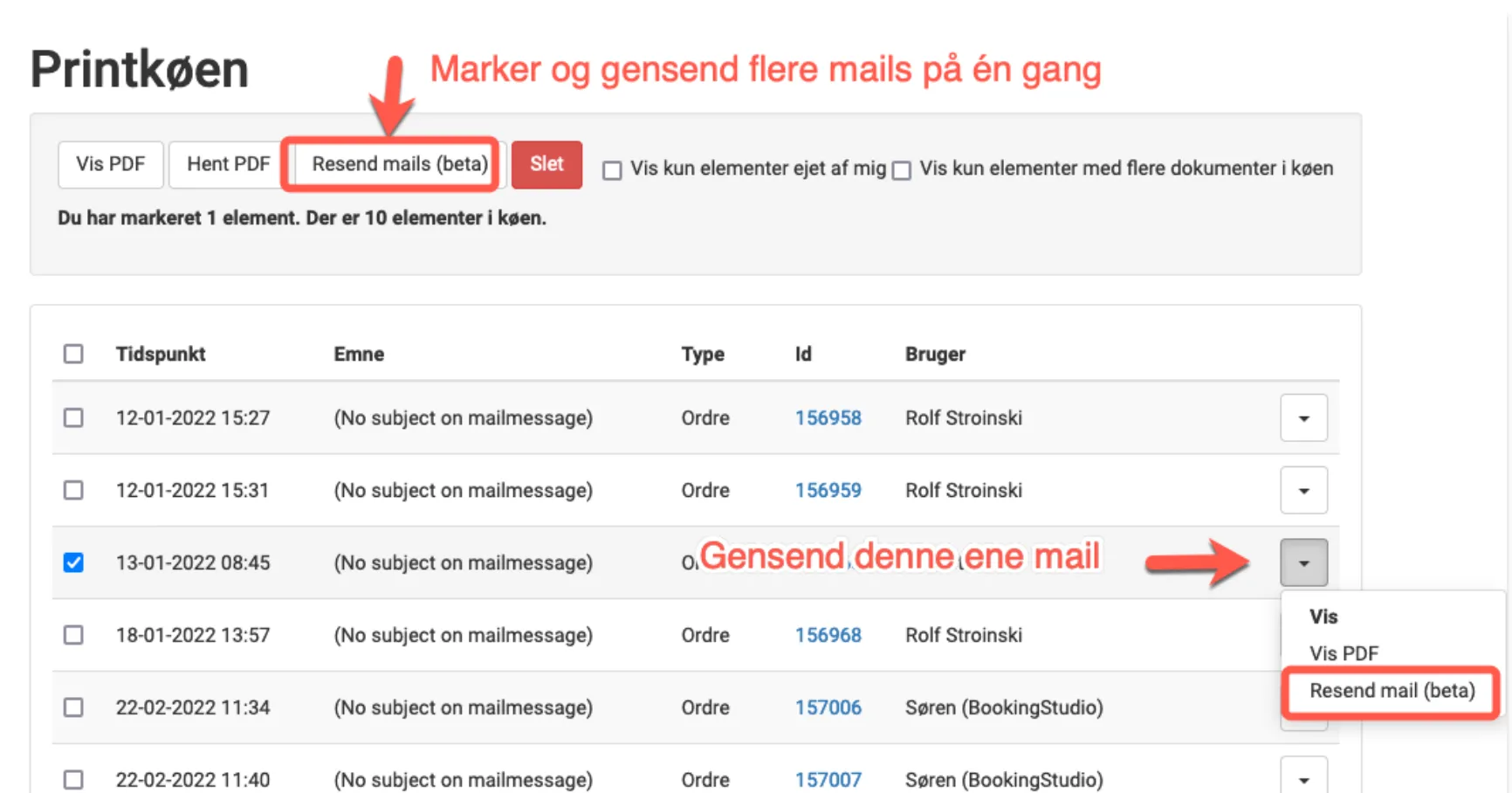Open the dropdown on the first row
The height and width of the screenshot is (793, 1512).
1303,417
